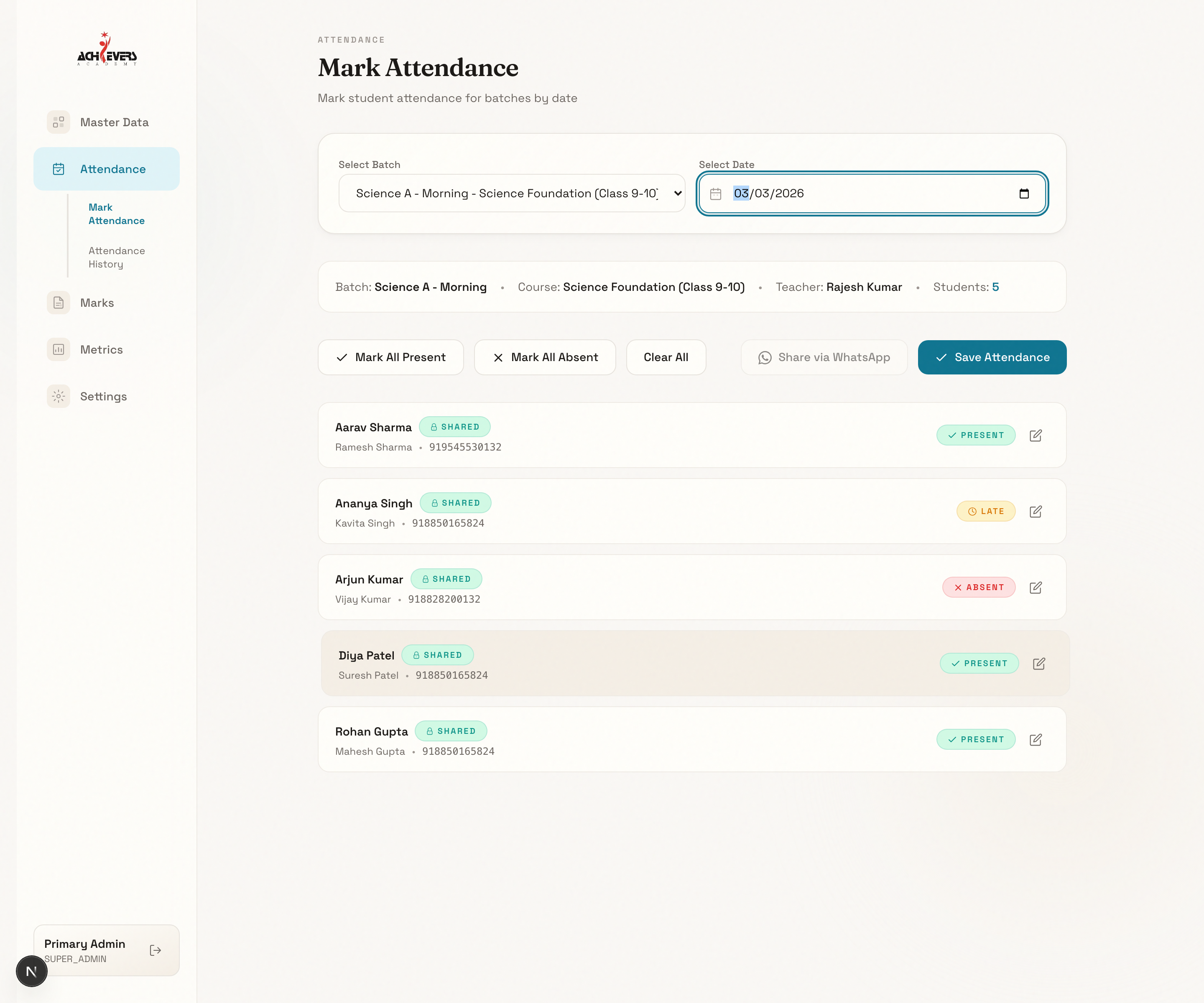The width and height of the screenshot is (1204, 1003).
Task: Toggle Ananya Singh's LATE status badge
Action: (x=985, y=511)
